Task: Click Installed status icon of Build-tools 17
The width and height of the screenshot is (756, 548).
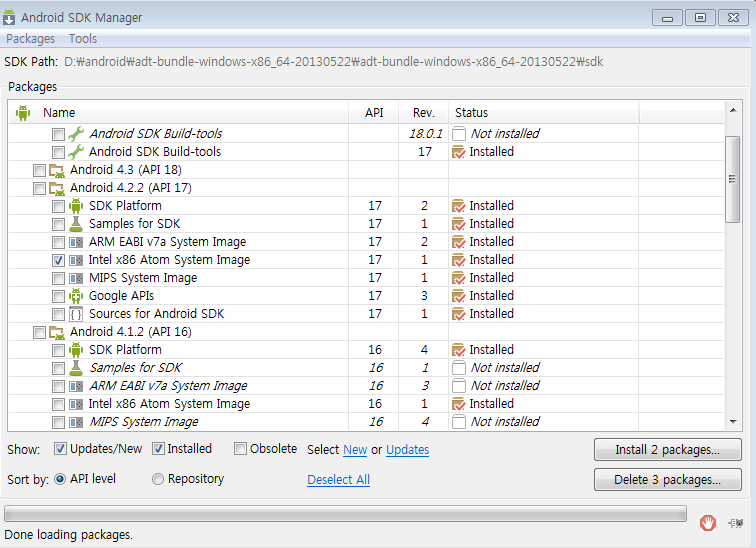Action: [x=458, y=152]
